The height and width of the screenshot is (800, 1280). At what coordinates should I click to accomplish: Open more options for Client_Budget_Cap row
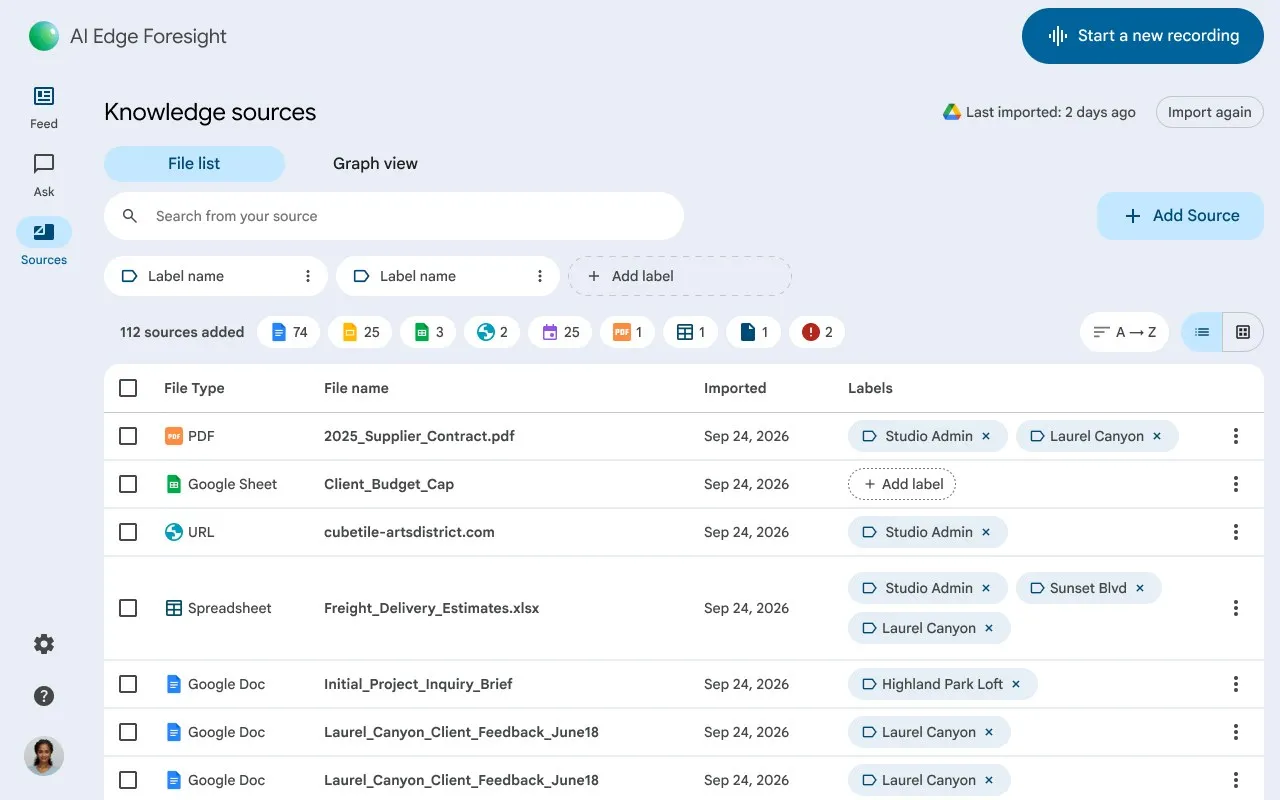point(1236,484)
